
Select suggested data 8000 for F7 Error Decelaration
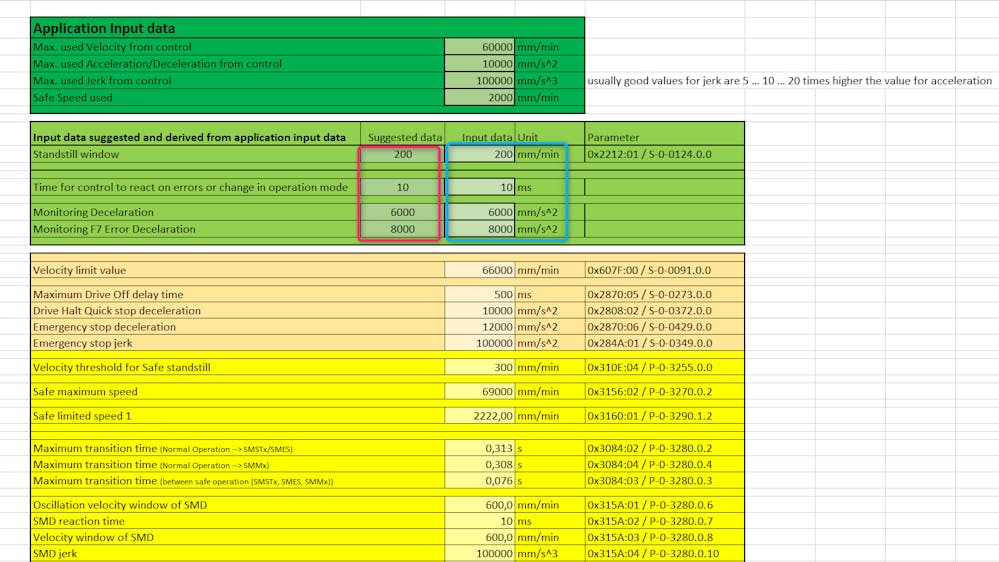tap(403, 229)
